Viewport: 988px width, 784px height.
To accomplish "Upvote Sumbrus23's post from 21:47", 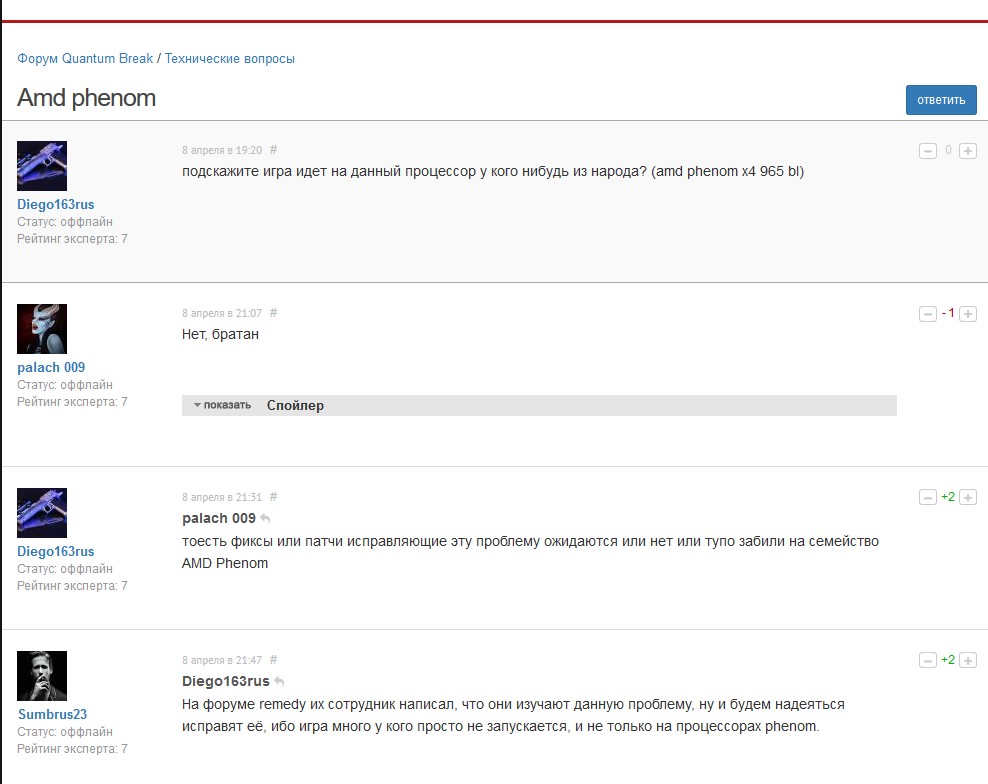I will pyautogui.click(x=968, y=660).
